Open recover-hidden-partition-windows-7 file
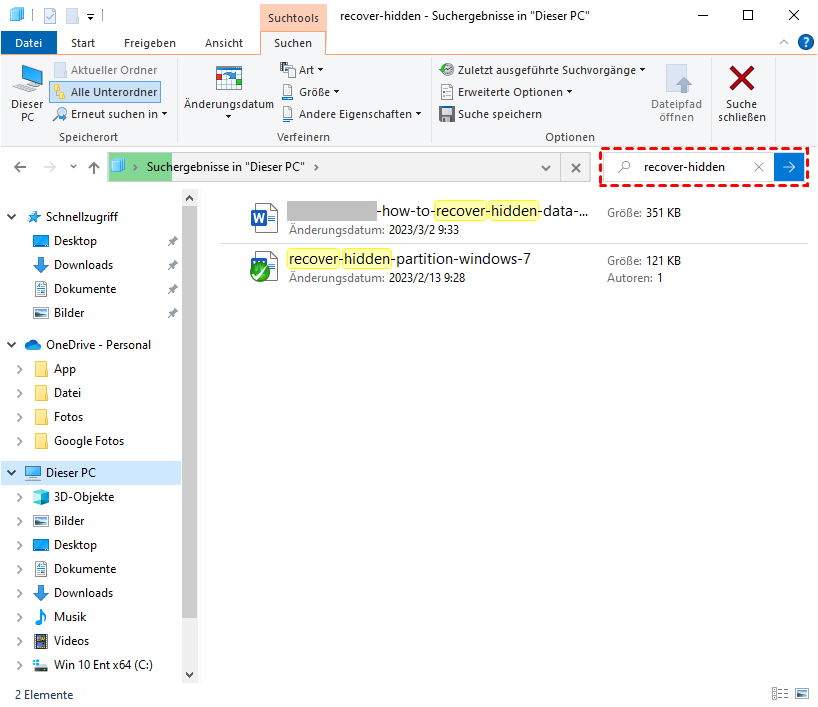818x707 pixels. [x=410, y=259]
